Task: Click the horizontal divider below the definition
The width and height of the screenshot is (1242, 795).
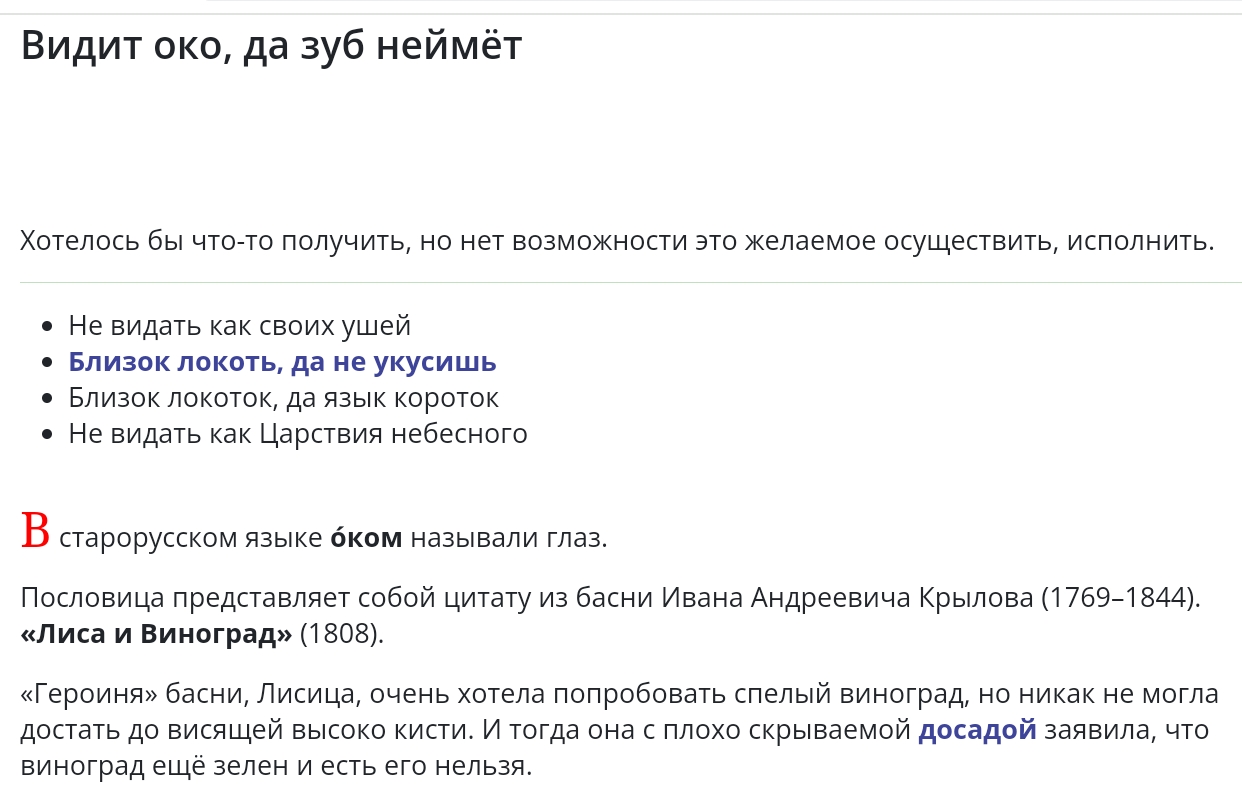Action: pyautogui.click(x=631, y=283)
